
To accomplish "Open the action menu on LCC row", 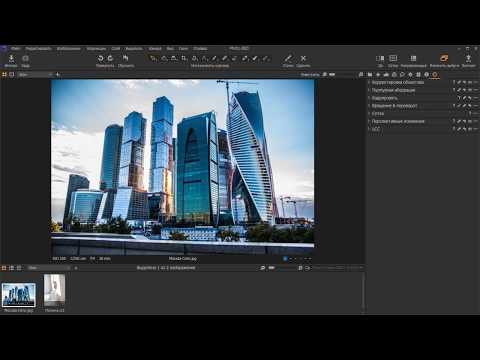I will click(476, 129).
